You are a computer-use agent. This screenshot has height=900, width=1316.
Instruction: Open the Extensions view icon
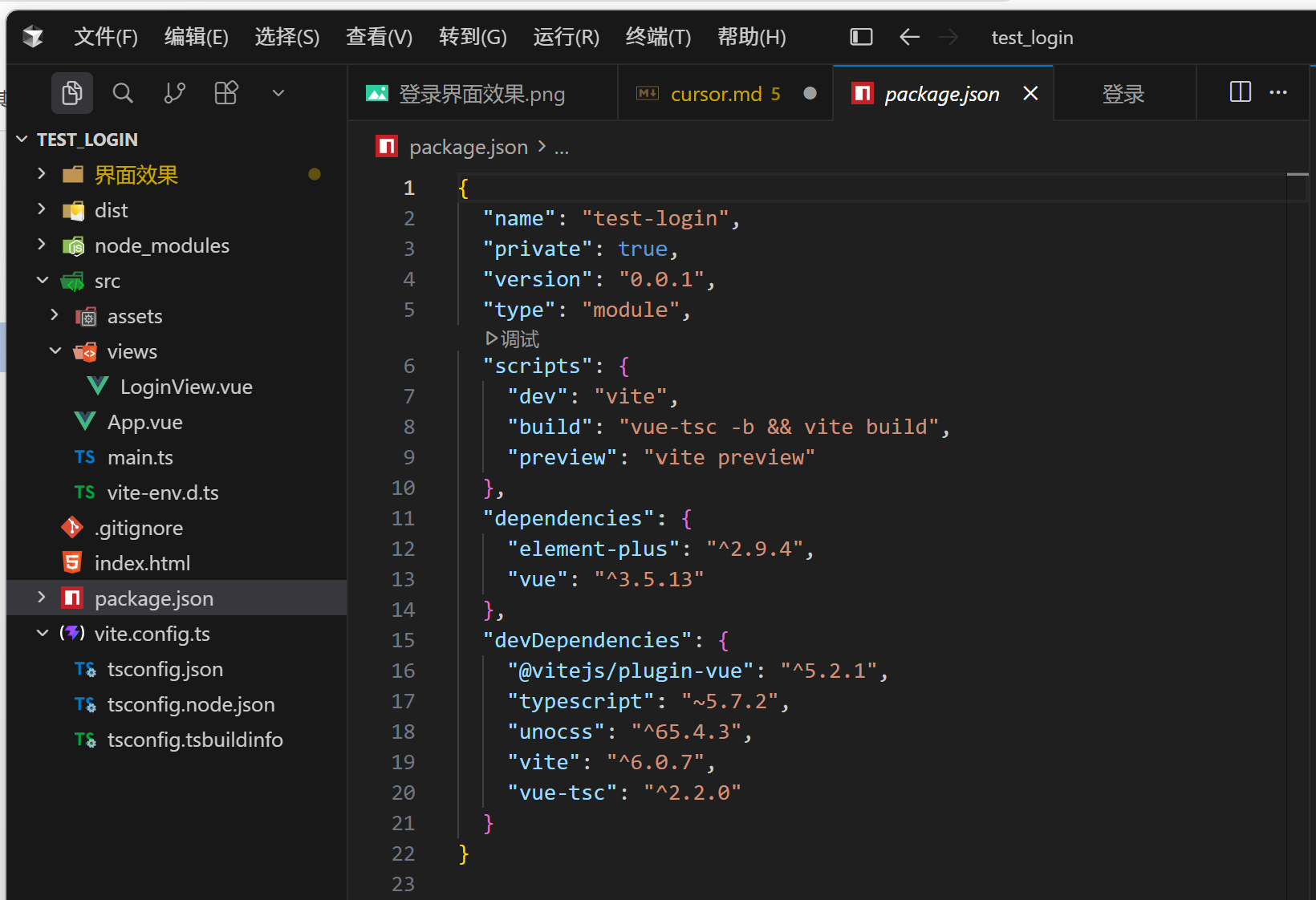click(226, 93)
